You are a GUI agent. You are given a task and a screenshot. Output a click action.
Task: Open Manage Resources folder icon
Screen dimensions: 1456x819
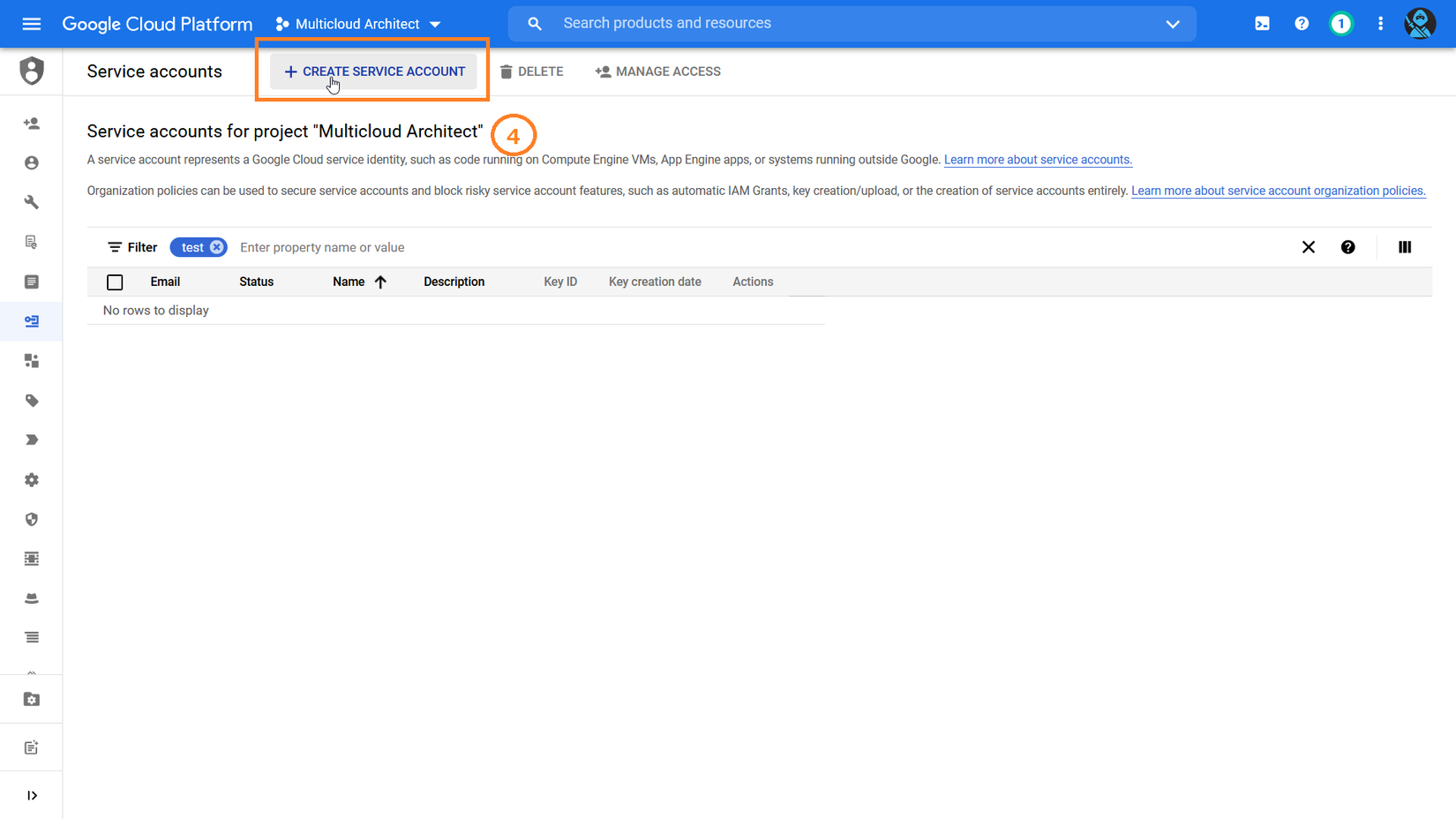tap(32, 700)
